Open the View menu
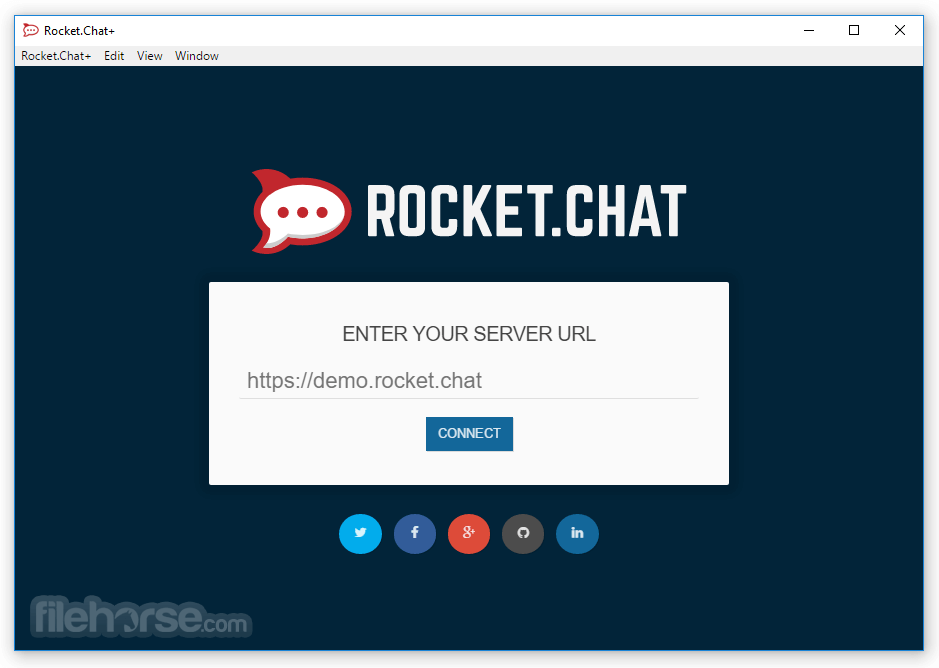Viewport: 939px width, 668px height. tap(150, 56)
